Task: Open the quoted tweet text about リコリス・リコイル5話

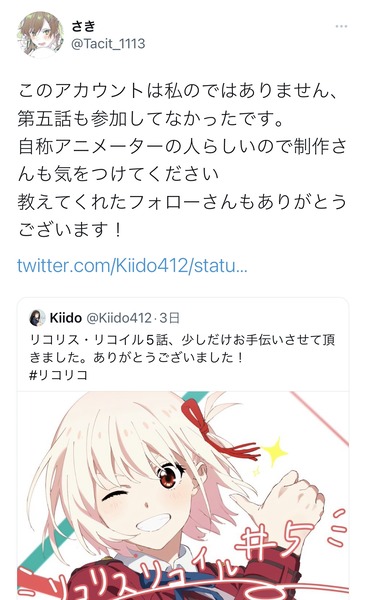Action: click(x=182, y=348)
